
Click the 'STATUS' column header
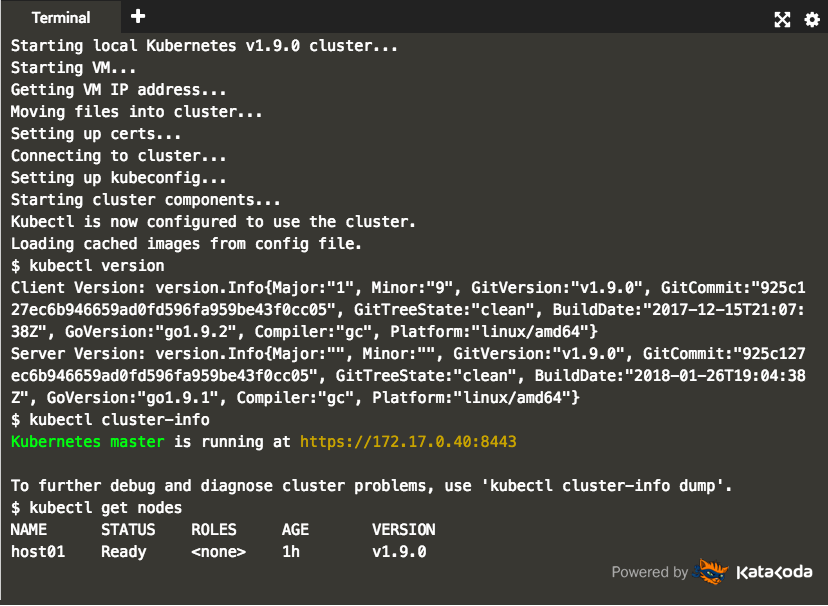coord(128,529)
